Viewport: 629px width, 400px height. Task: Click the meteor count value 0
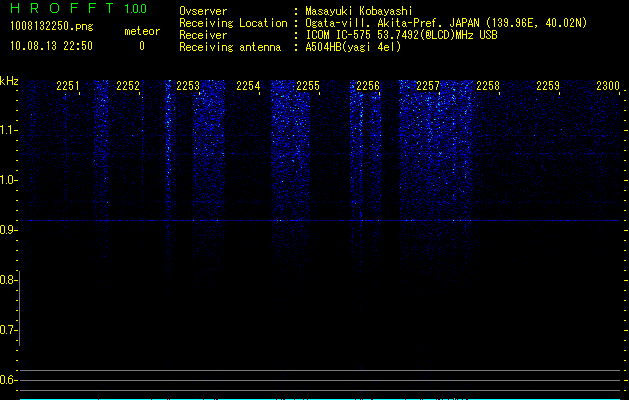point(142,46)
